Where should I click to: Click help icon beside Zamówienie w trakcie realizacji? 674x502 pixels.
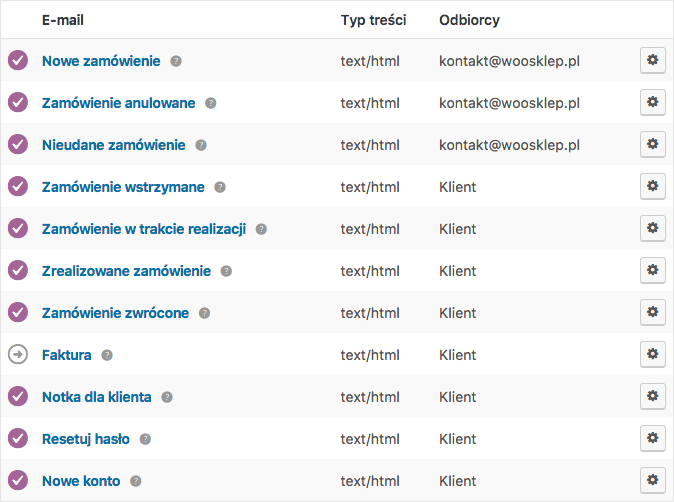click(261, 229)
